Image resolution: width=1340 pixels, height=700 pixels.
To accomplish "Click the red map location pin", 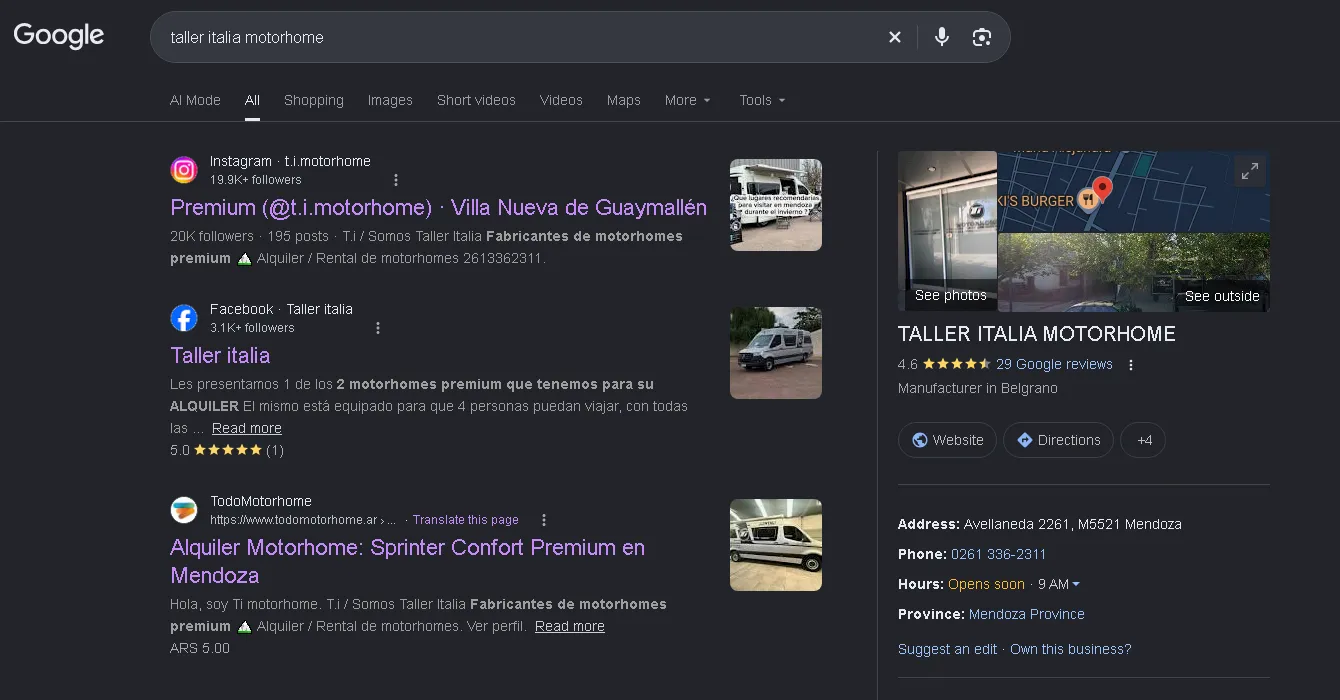I will (1102, 188).
